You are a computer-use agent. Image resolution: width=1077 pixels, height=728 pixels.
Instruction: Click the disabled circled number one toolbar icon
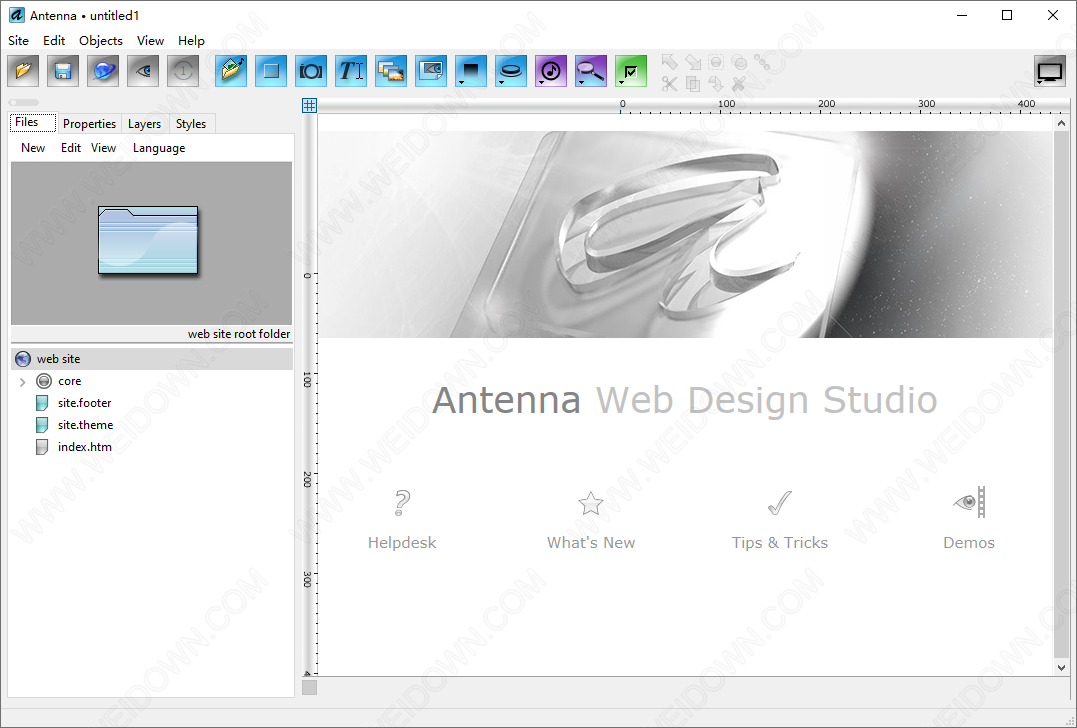pos(183,71)
